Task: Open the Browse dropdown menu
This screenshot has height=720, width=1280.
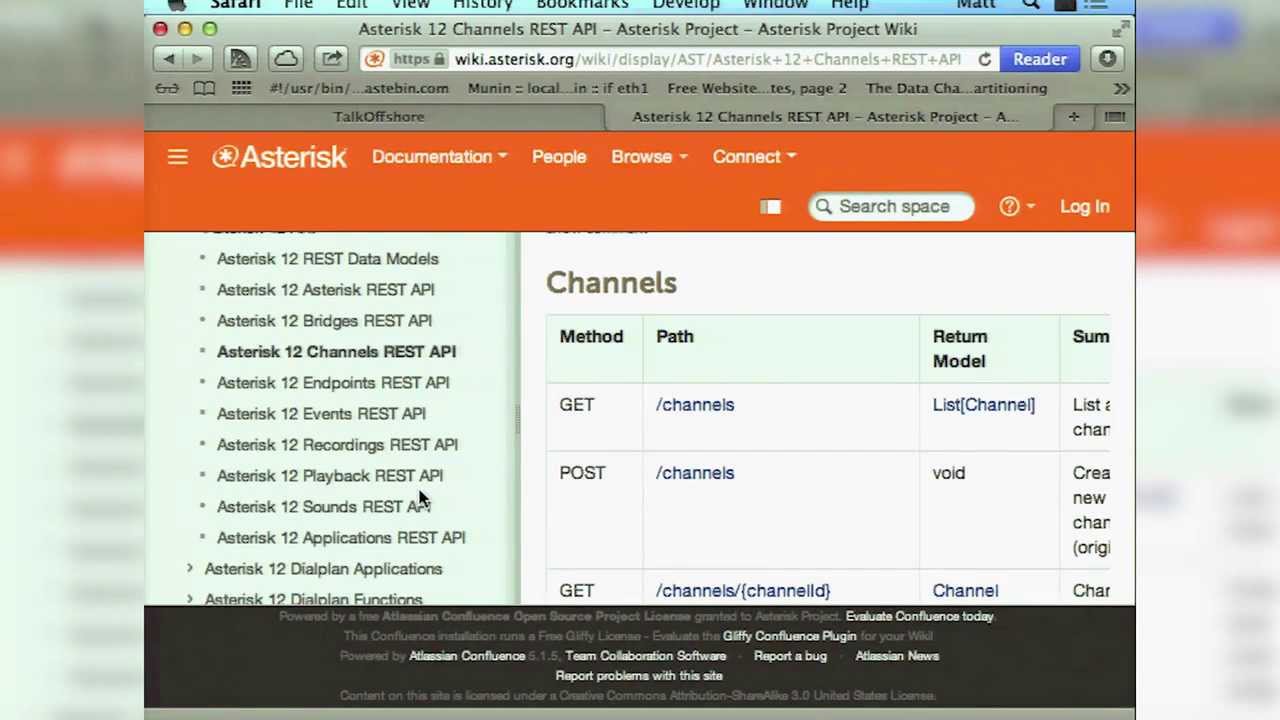Action: tap(649, 157)
